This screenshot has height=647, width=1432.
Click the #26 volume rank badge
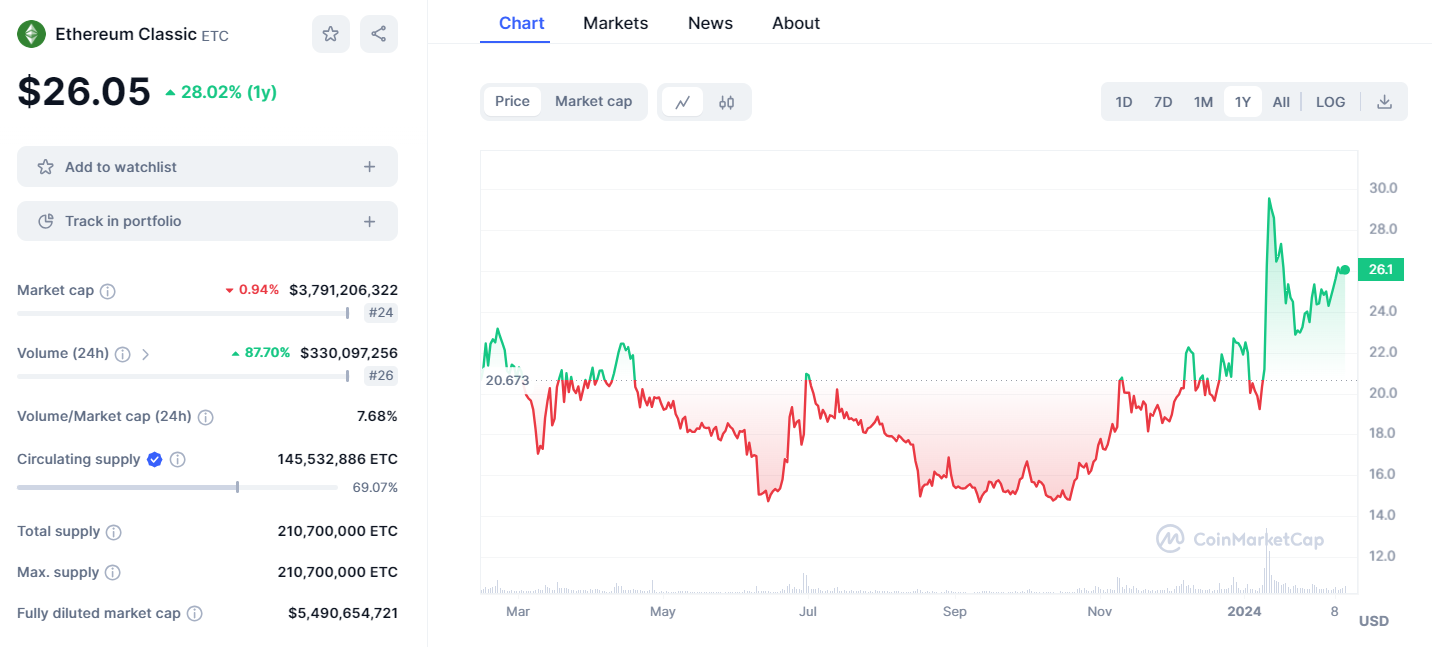click(x=381, y=376)
